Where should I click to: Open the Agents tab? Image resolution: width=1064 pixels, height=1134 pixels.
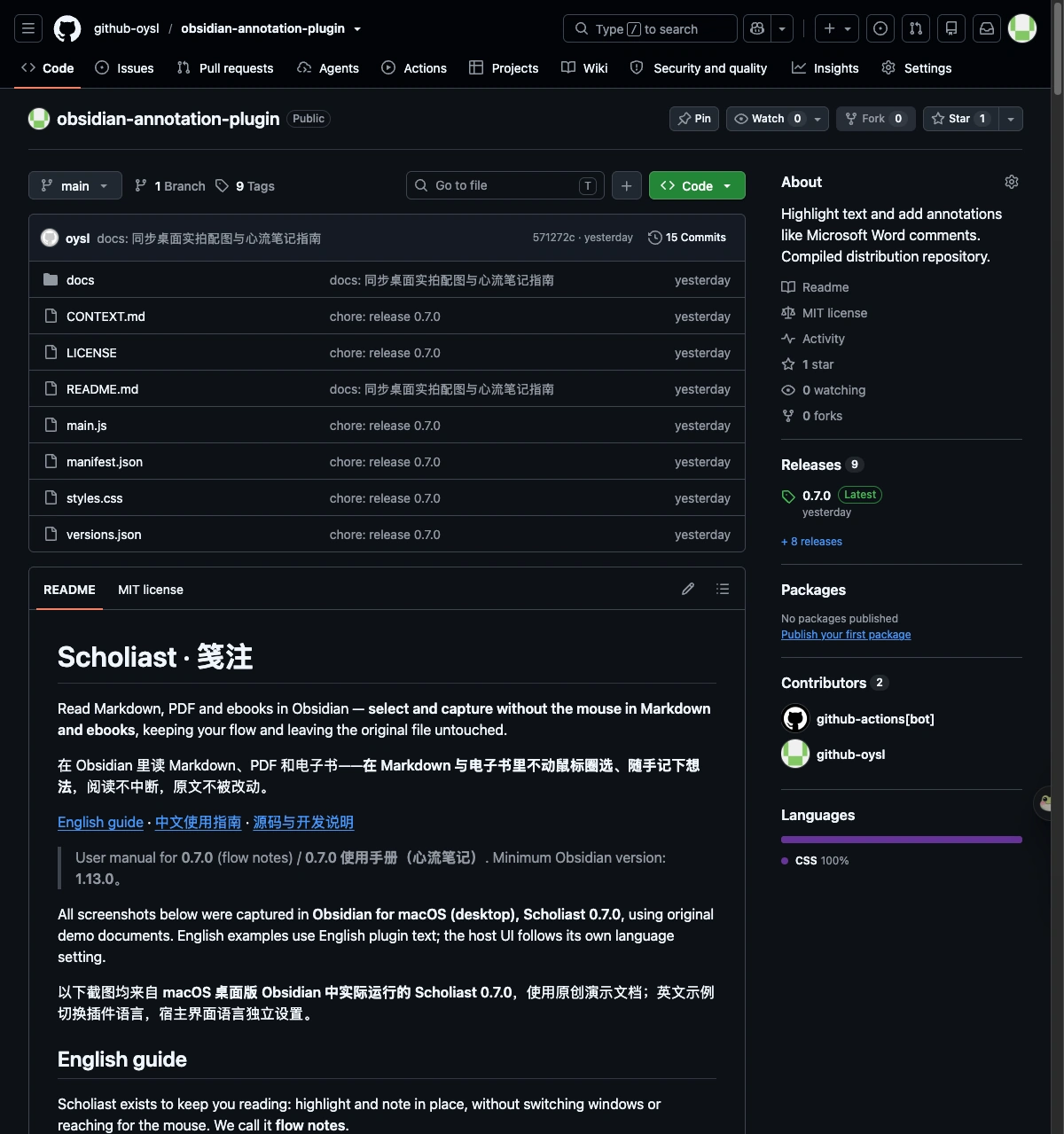tap(328, 68)
